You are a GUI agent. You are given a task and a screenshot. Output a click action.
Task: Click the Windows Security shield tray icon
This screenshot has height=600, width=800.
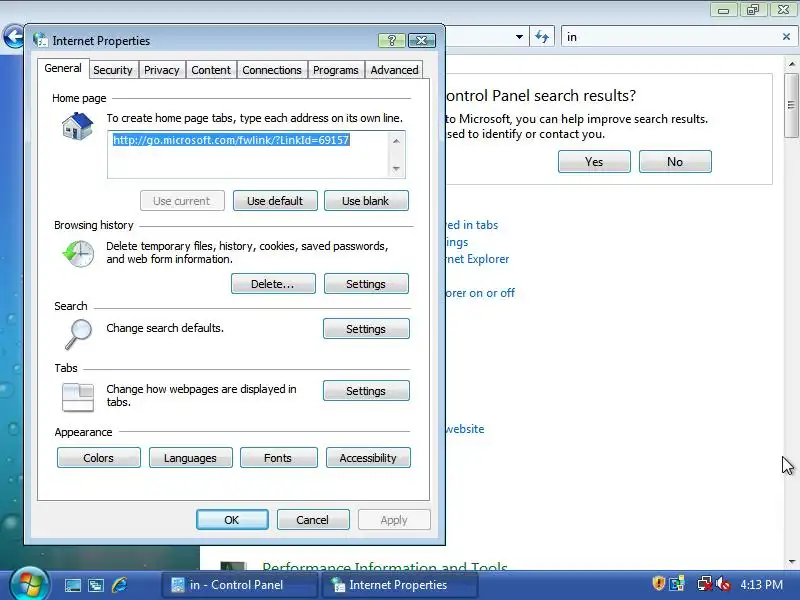click(659, 583)
